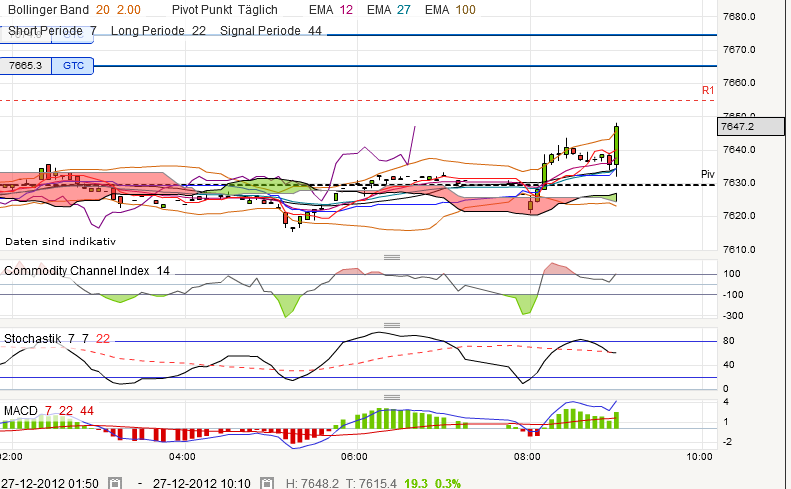The image size is (791, 489).
Task: Click the 7620.0 price axis label
Action: (x=739, y=216)
